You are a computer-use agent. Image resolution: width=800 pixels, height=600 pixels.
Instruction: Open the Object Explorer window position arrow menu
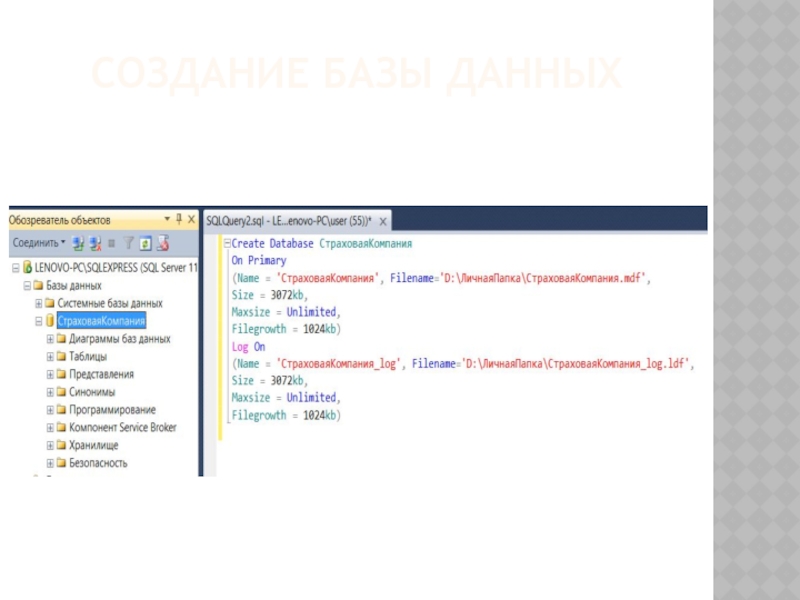coord(167,219)
